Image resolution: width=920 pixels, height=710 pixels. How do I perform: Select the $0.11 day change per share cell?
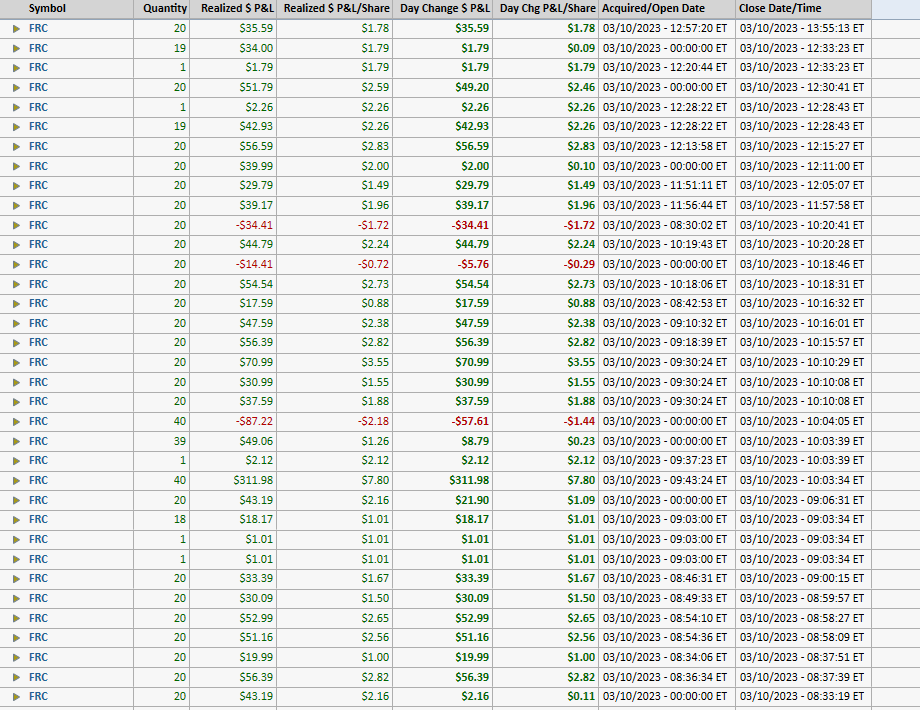[546, 697]
